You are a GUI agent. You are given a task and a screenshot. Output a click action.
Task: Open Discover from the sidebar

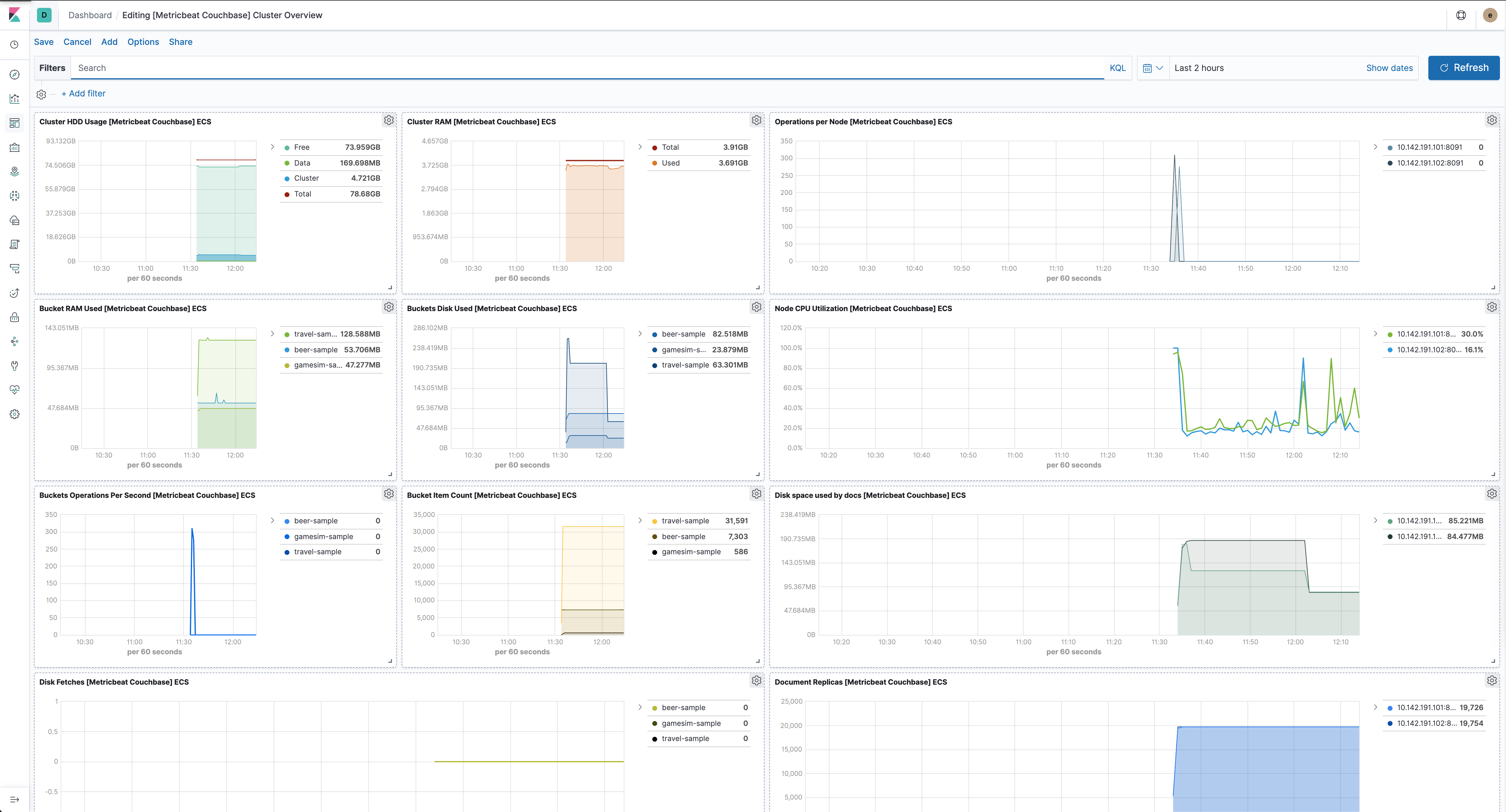(15, 74)
